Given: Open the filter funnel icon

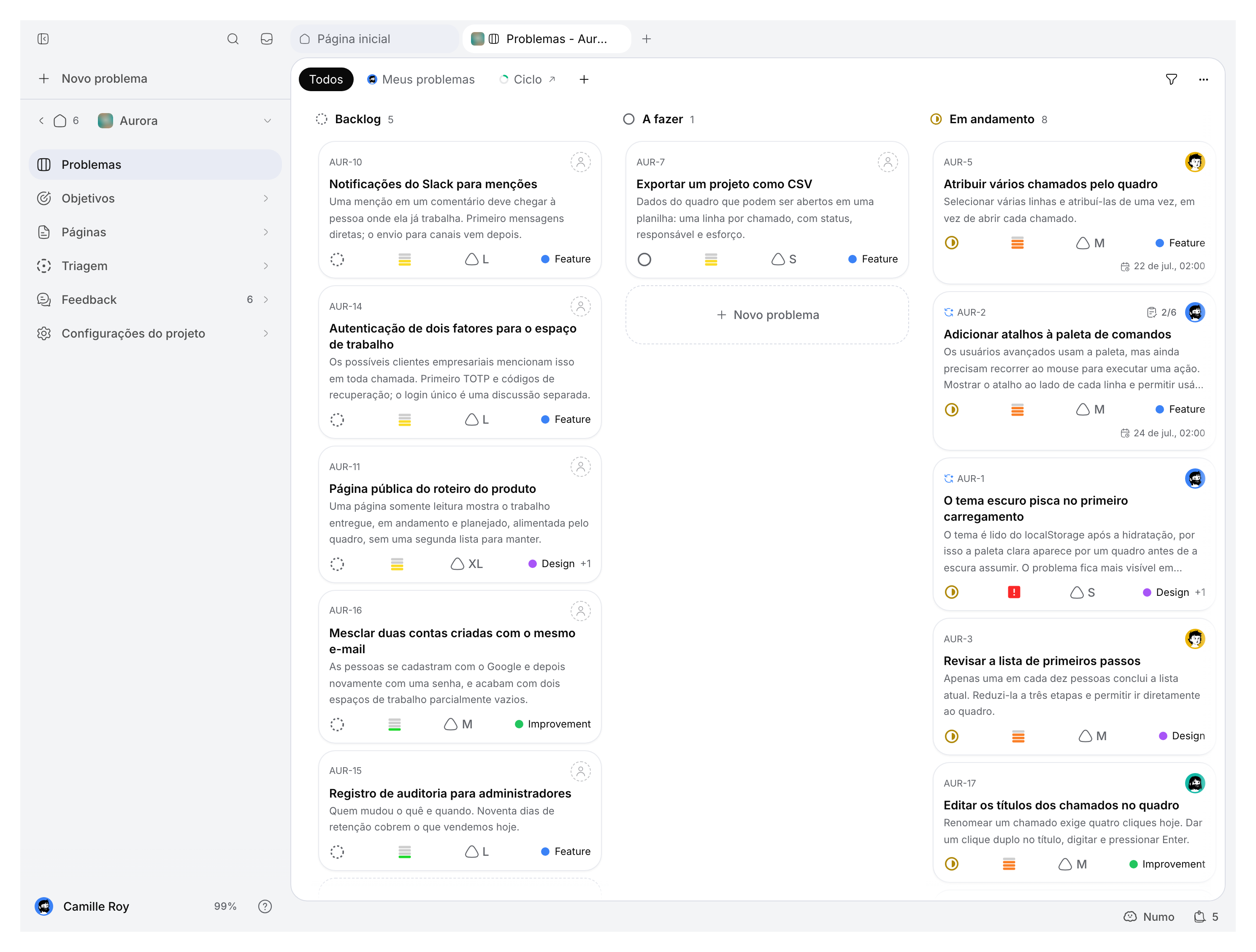Looking at the screenshot, I should [1171, 79].
